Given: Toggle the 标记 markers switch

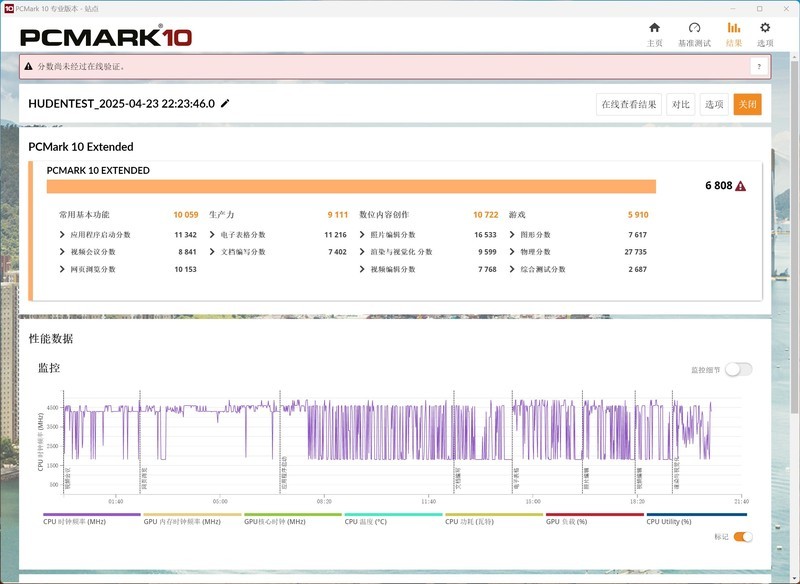Looking at the screenshot, I should point(743,537).
